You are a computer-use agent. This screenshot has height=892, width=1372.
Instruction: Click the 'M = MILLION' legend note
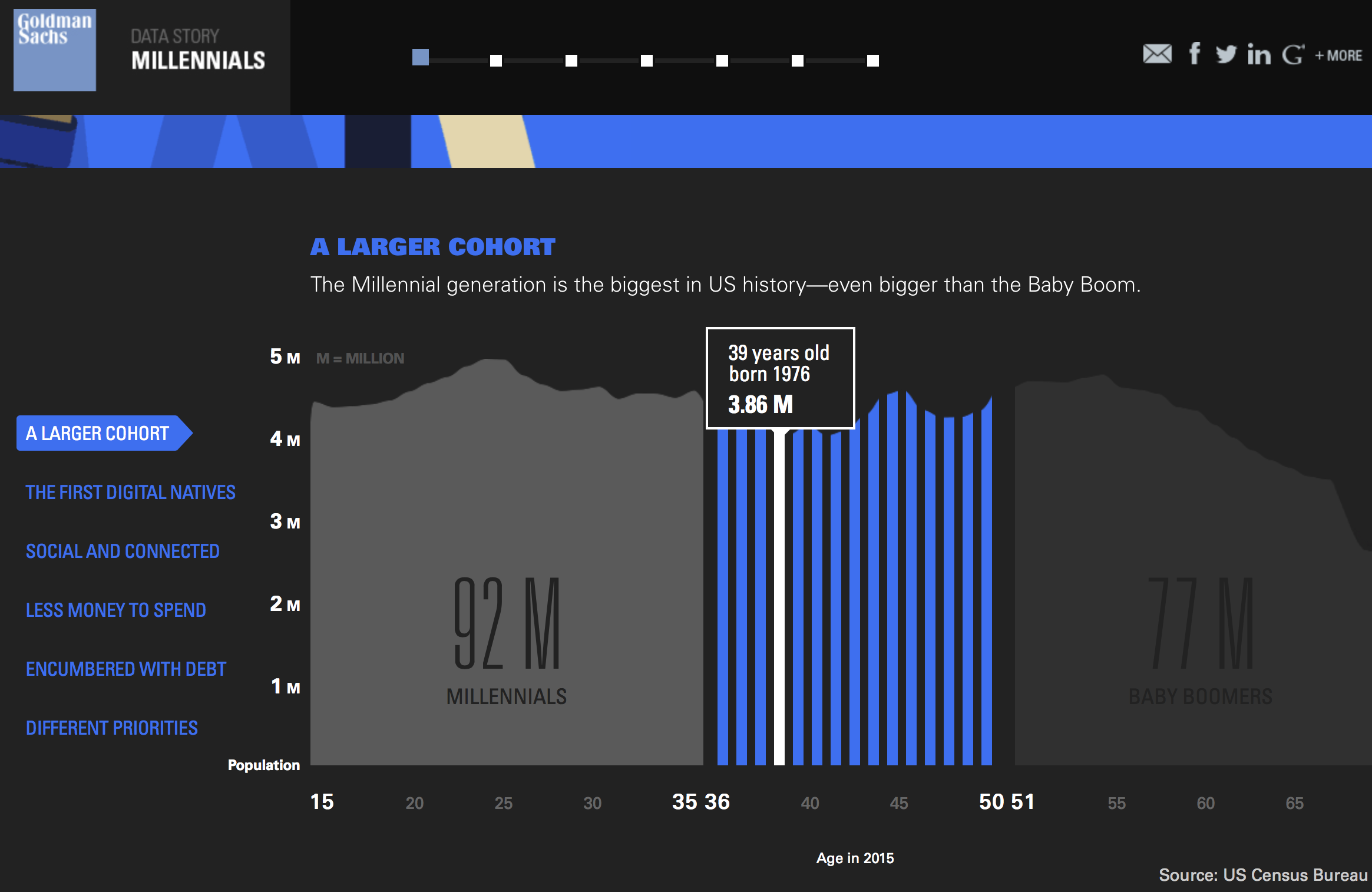point(360,358)
